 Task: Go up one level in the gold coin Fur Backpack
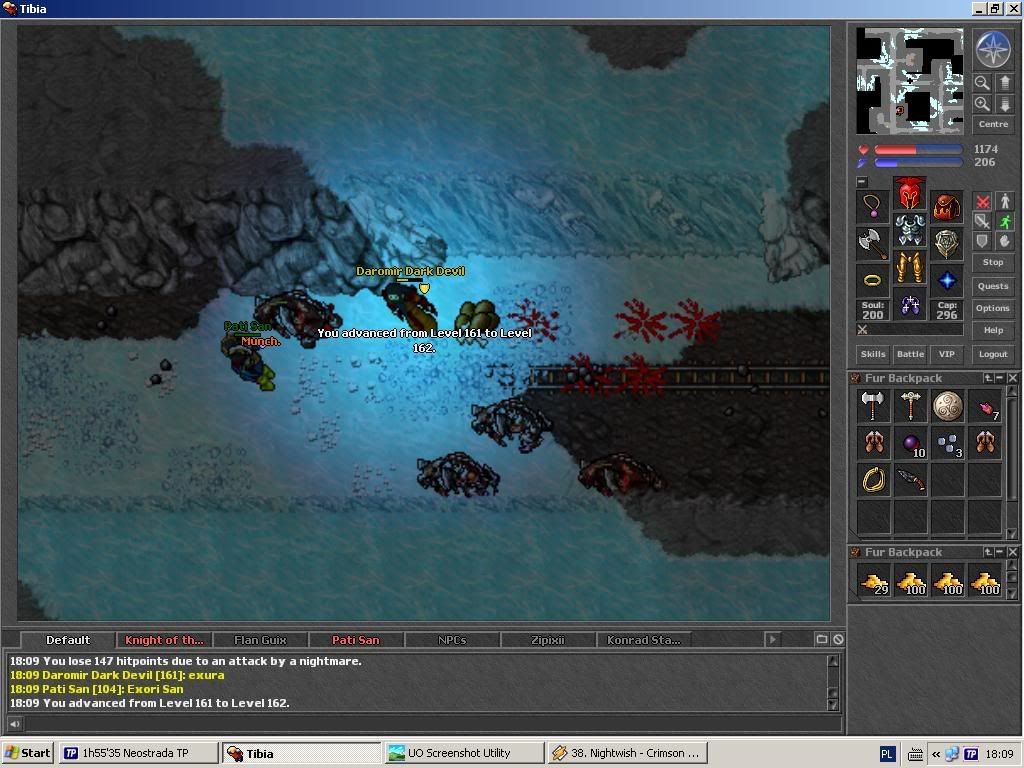(x=988, y=552)
